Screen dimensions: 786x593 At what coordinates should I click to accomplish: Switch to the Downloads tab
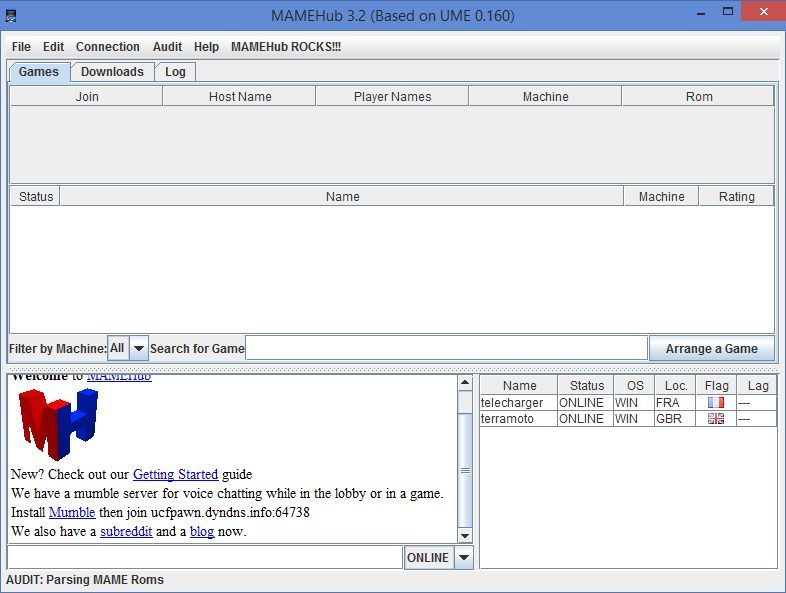[112, 72]
